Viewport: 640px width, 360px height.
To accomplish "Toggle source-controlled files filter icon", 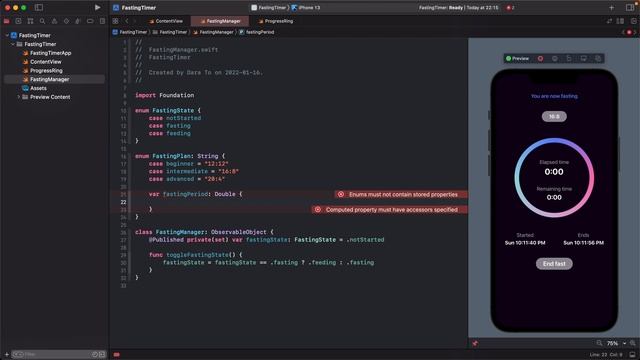I will pos(102,354).
